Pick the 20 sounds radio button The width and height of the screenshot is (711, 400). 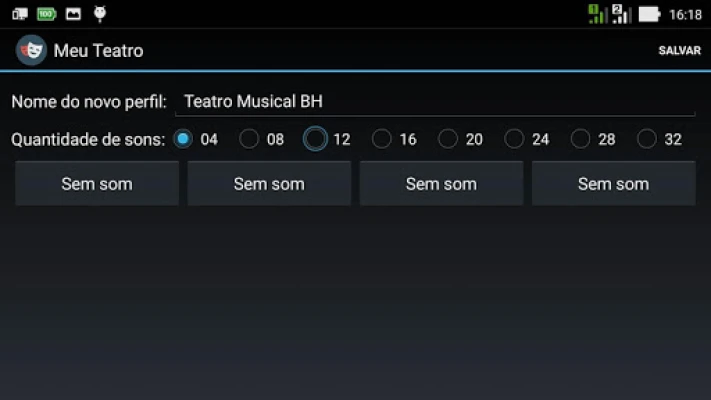coord(448,139)
